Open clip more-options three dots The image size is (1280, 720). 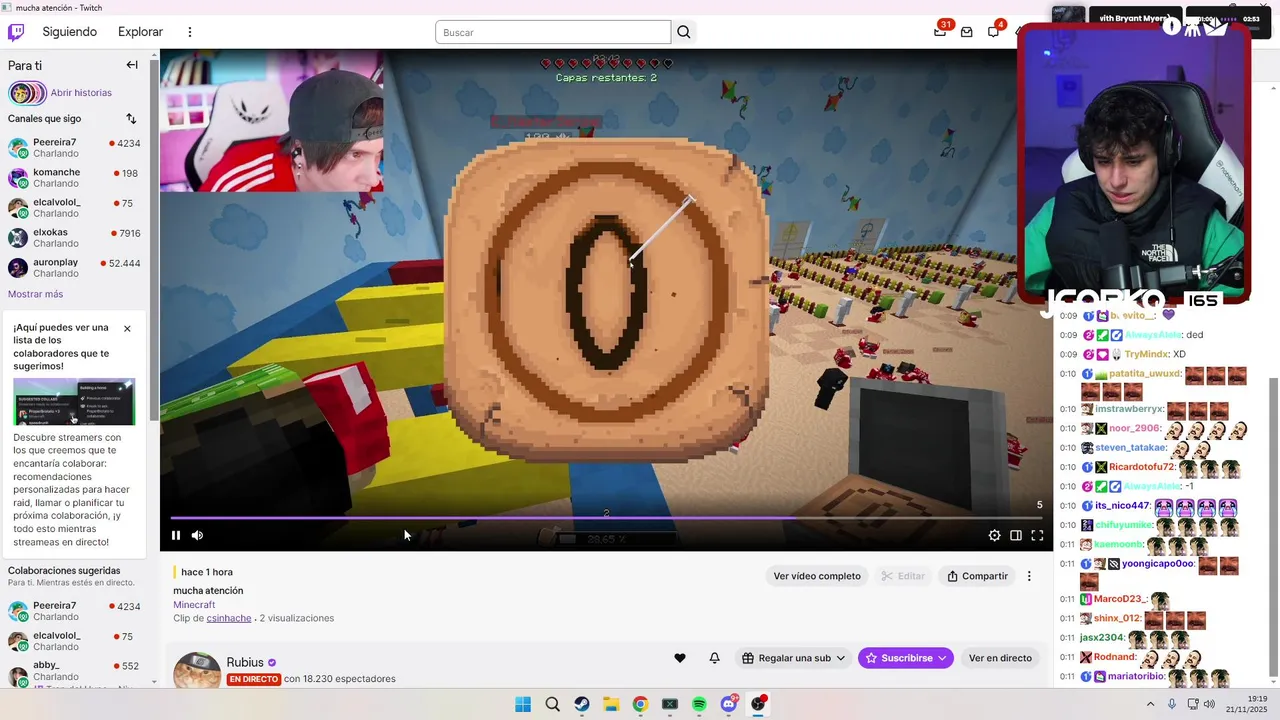click(1029, 576)
